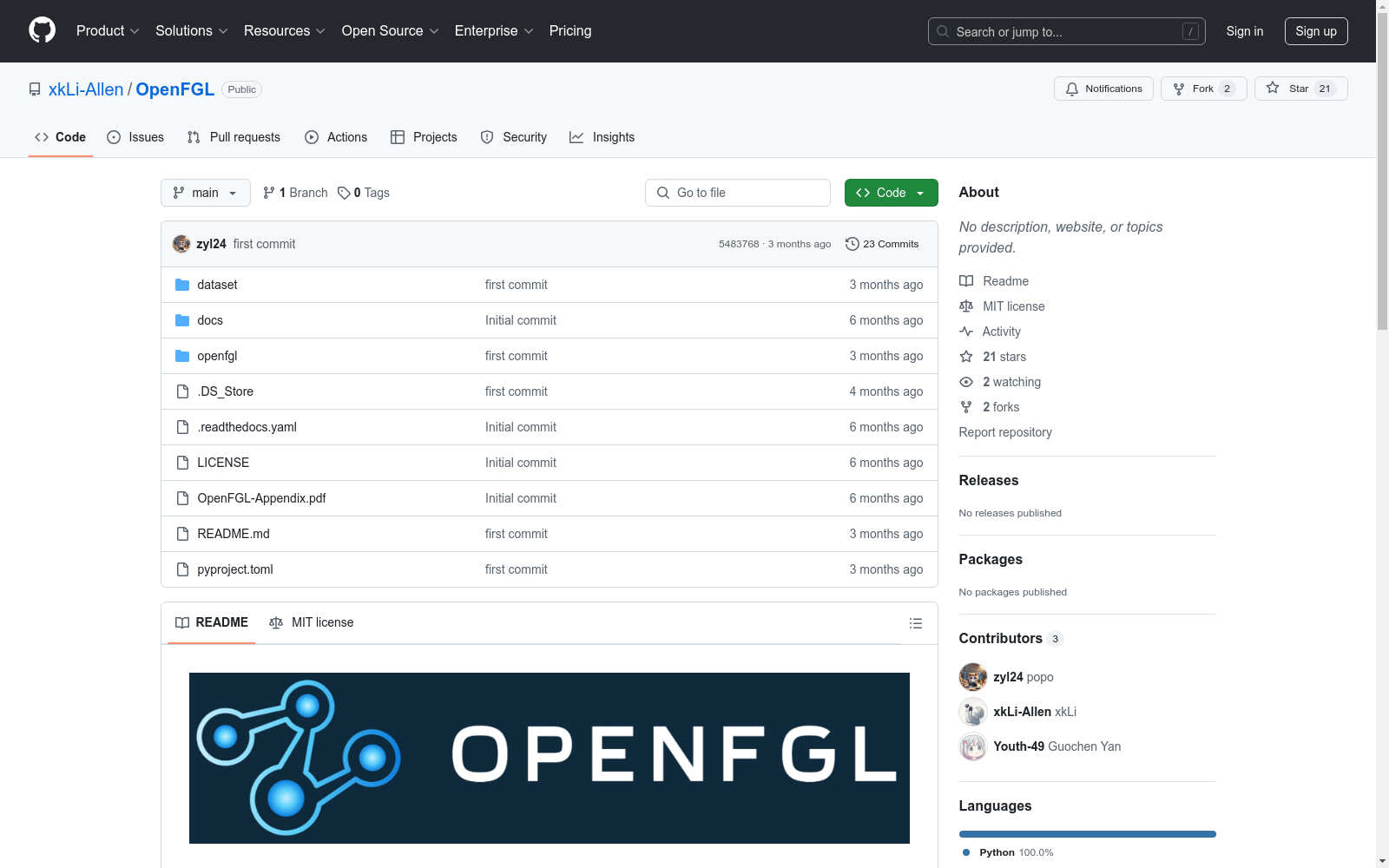The height and width of the screenshot is (868, 1389).
Task: Click the Notifications bell button
Action: pyautogui.click(x=1103, y=89)
